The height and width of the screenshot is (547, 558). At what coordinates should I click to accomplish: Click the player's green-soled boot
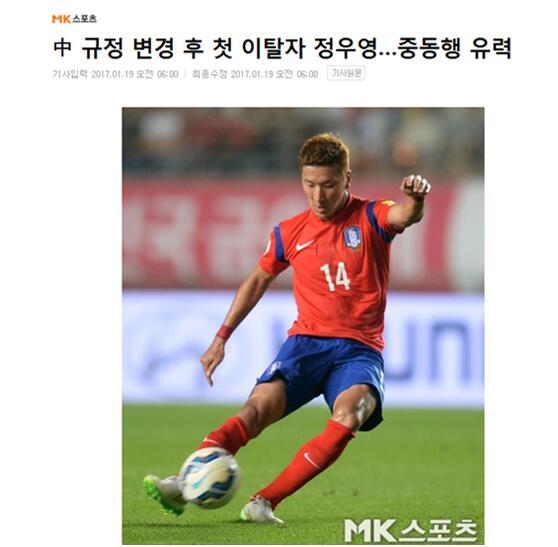point(164,494)
